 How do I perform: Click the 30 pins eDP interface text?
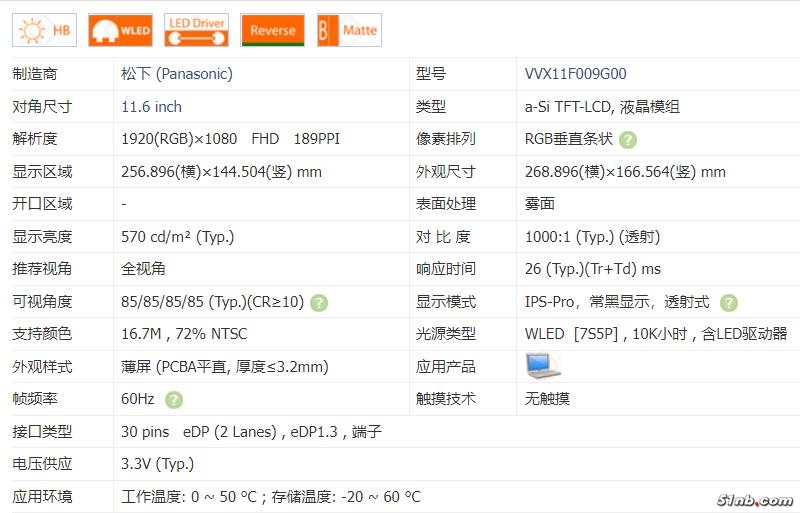point(198,432)
